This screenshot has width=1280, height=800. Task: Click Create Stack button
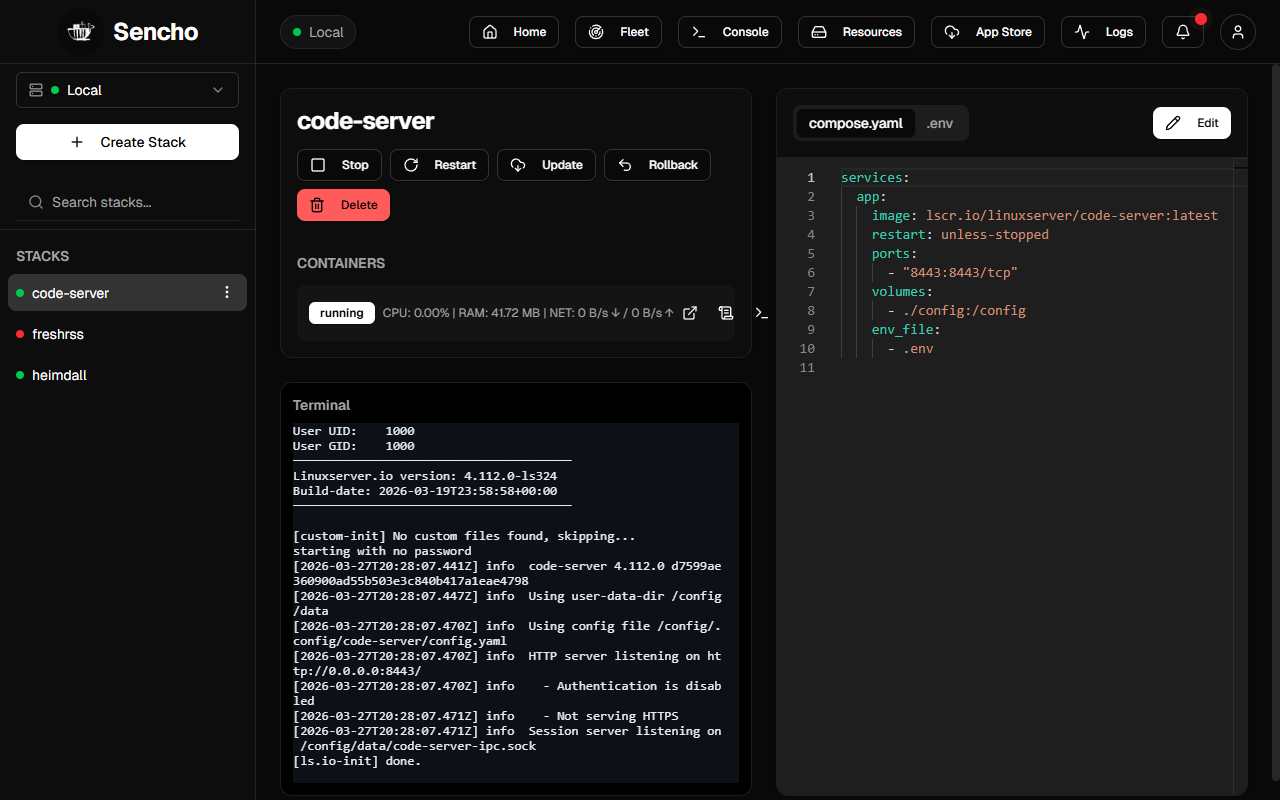coord(127,142)
